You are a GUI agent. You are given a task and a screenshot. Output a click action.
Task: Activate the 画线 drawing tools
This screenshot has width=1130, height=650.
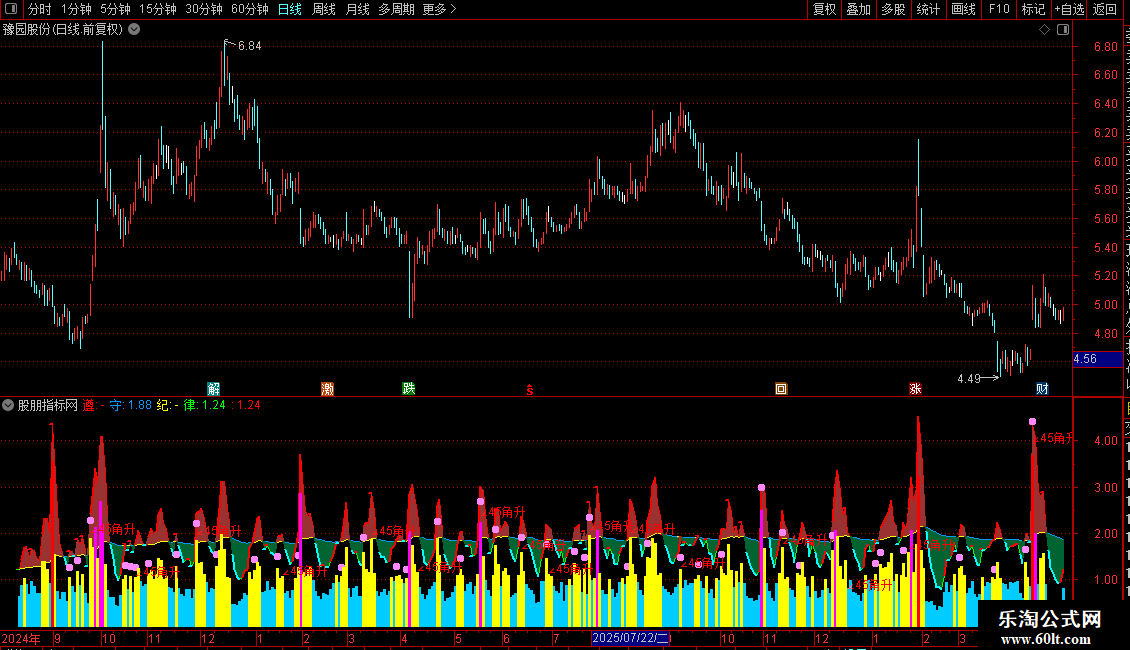pyautogui.click(x=964, y=9)
